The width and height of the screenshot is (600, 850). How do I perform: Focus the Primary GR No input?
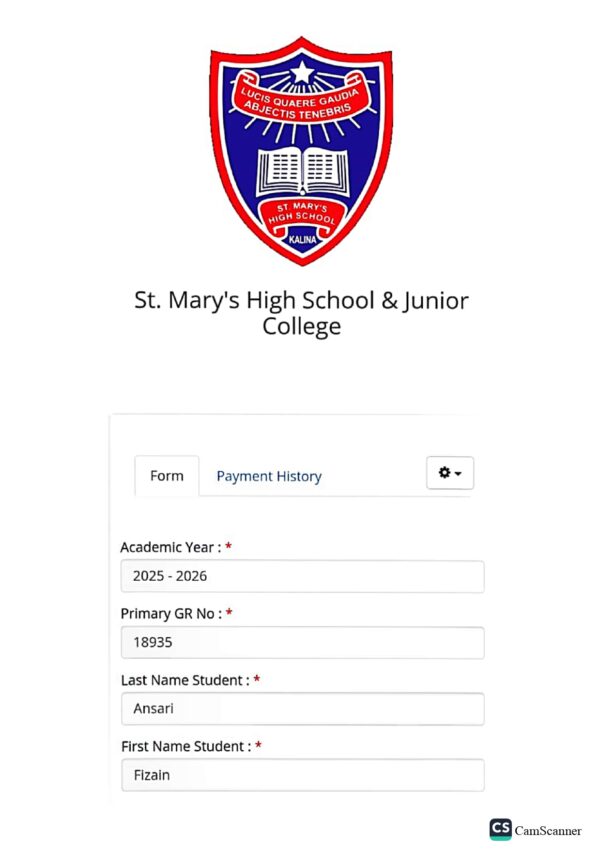[x=302, y=642]
